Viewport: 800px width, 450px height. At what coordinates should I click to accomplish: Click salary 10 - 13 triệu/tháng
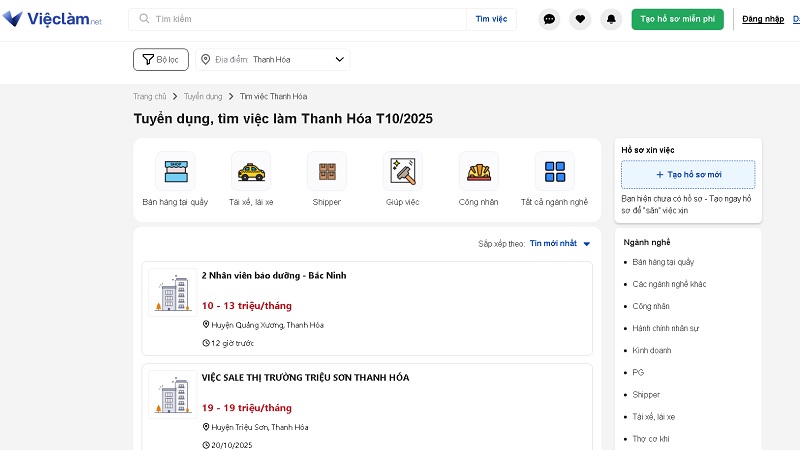(247, 306)
